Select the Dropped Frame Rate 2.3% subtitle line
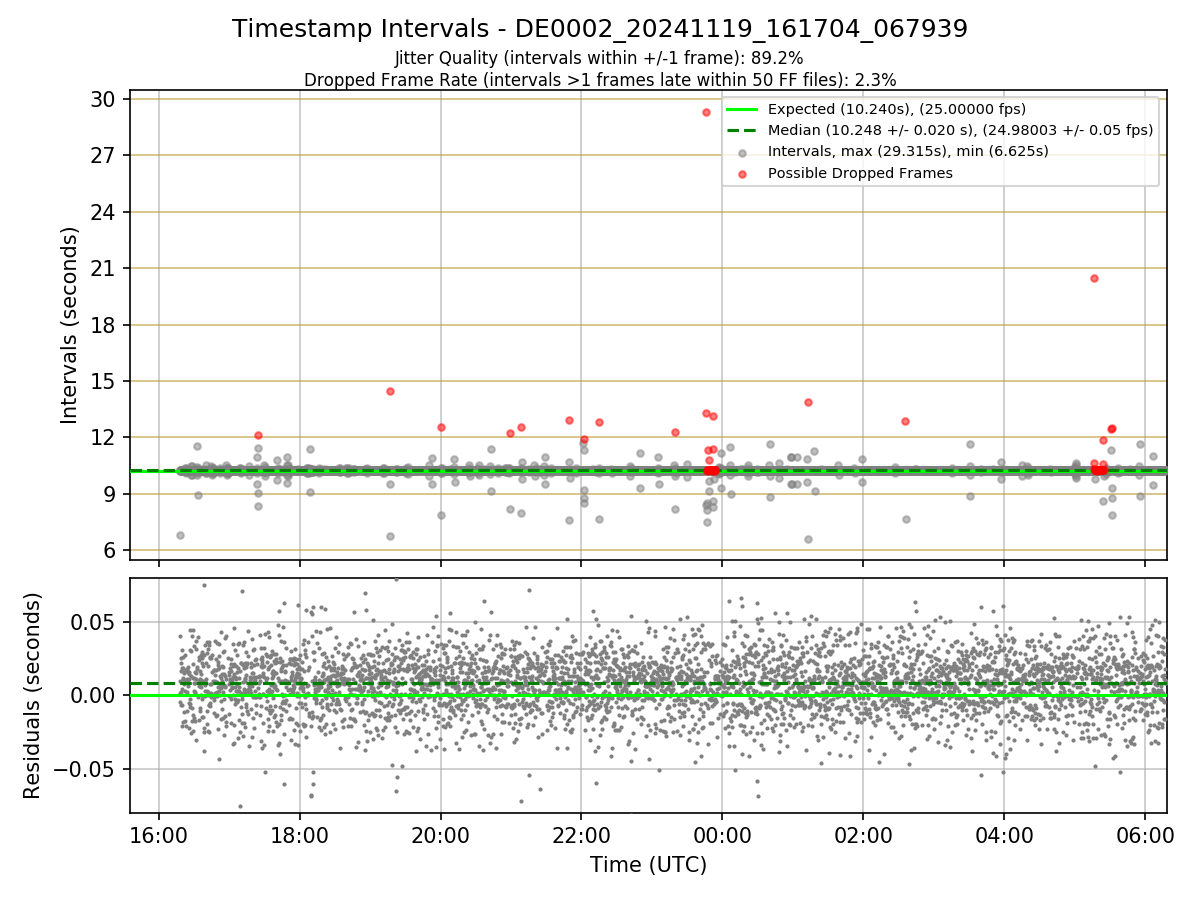The image size is (1200, 900). pos(600,79)
